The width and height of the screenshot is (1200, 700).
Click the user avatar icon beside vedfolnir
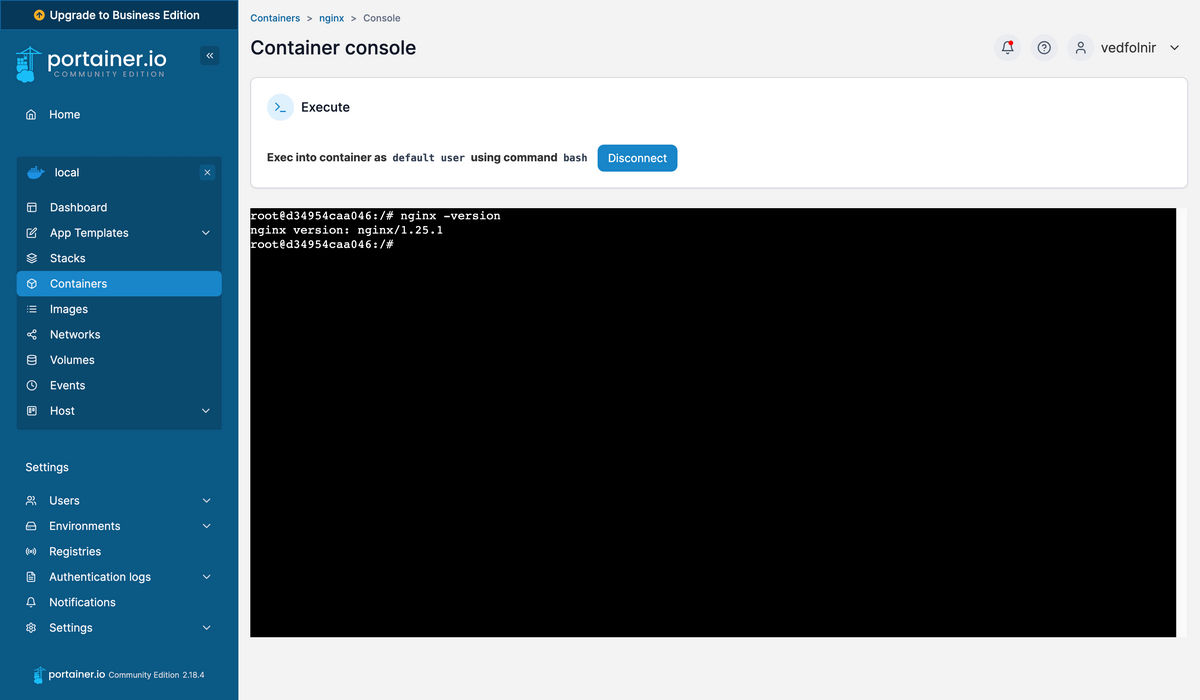(1080, 48)
